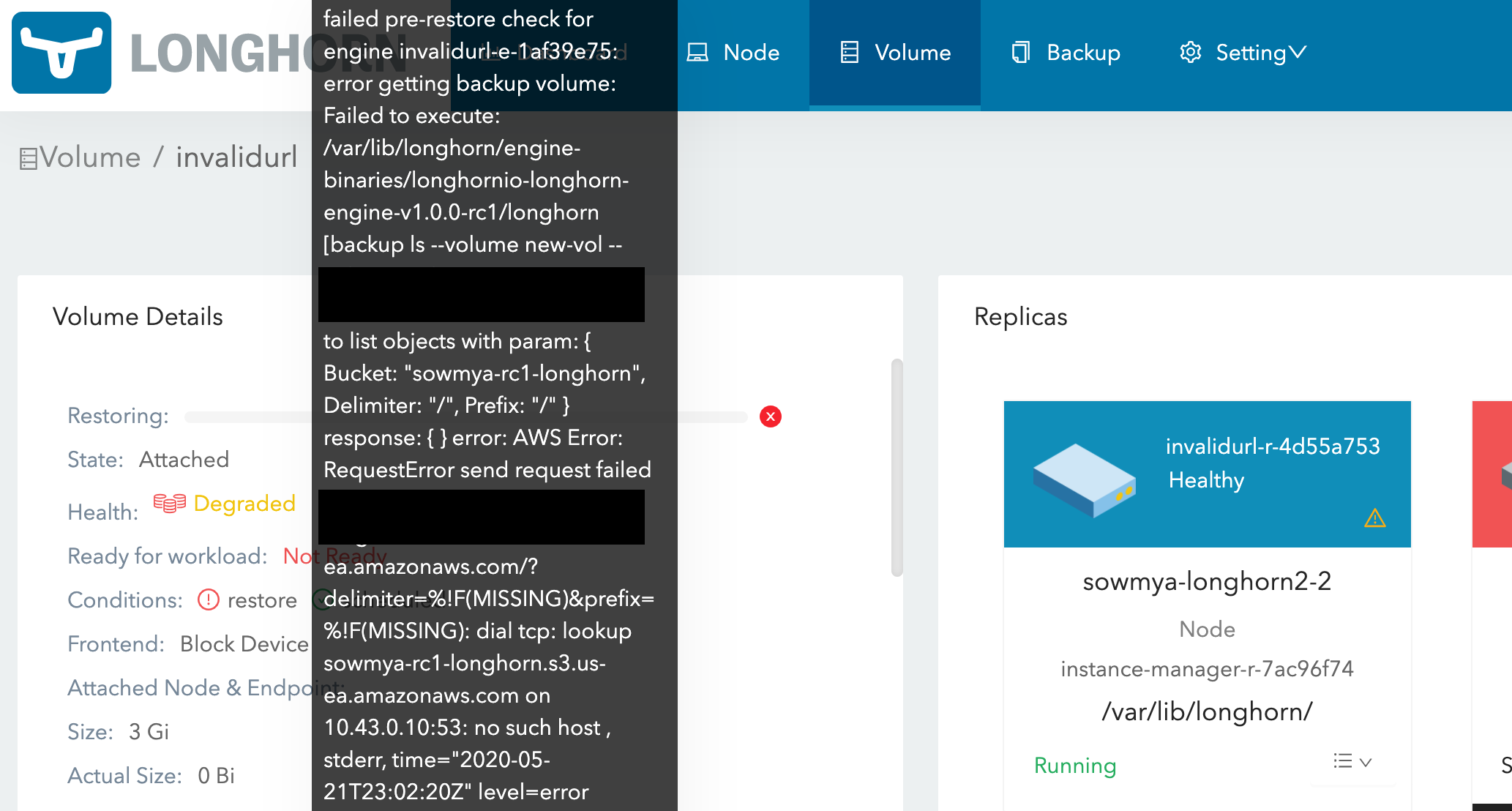Image resolution: width=1512 pixels, height=811 pixels.
Task: Click node name sowmya-longhorn2-2
Action: 1206,581
